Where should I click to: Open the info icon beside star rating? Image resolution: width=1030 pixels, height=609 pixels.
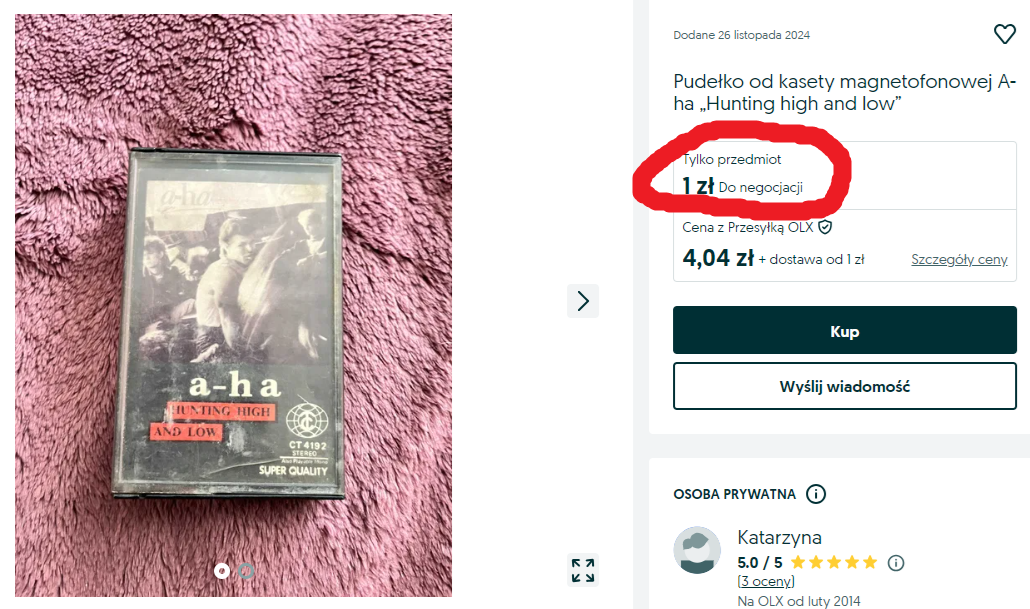pyautogui.click(x=896, y=563)
